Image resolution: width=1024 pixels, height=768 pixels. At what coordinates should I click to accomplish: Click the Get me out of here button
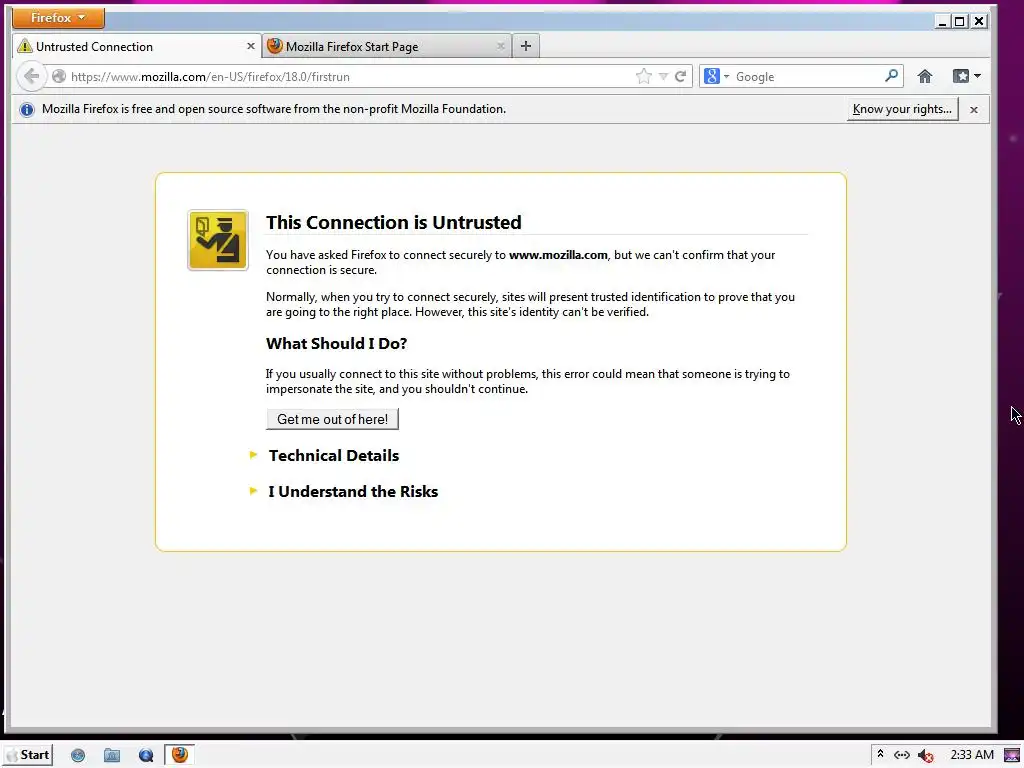pos(332,419)
